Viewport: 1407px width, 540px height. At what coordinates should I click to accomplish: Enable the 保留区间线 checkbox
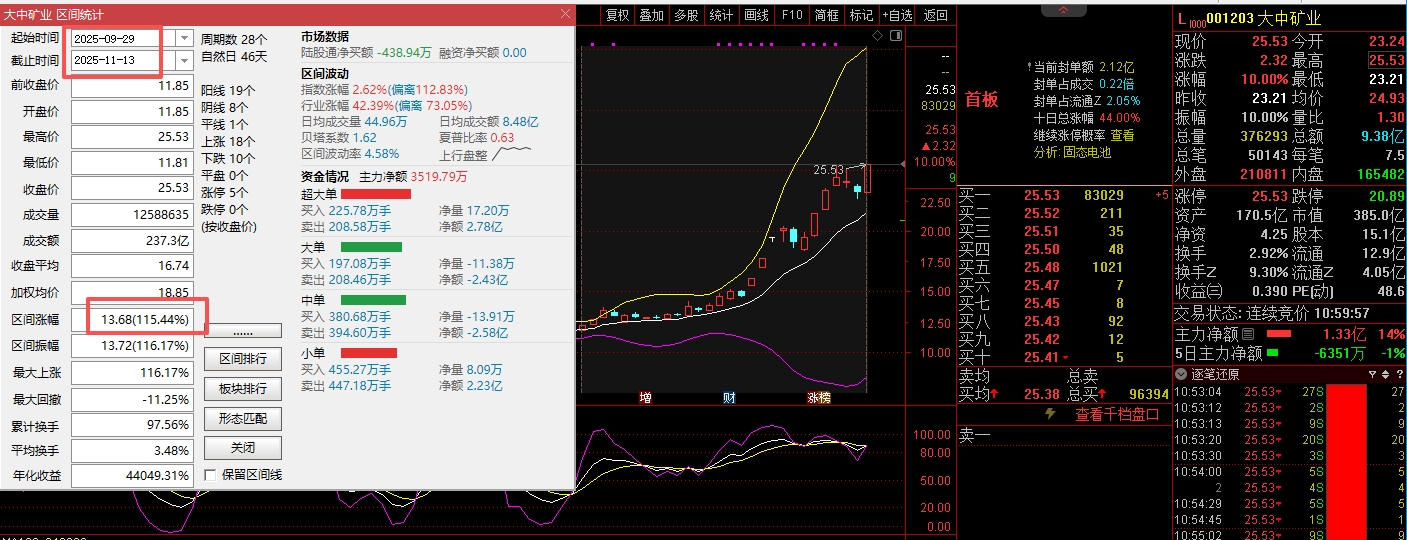[x=210, y=475]
